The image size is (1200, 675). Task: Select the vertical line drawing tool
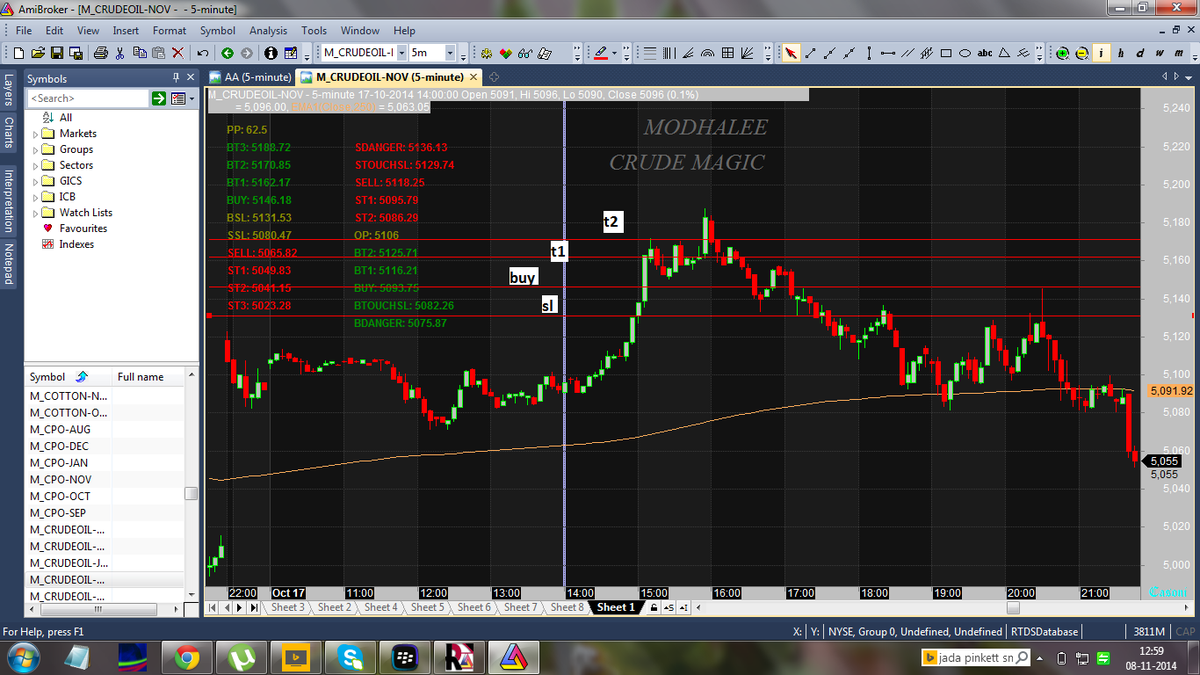tap(869, 53)
